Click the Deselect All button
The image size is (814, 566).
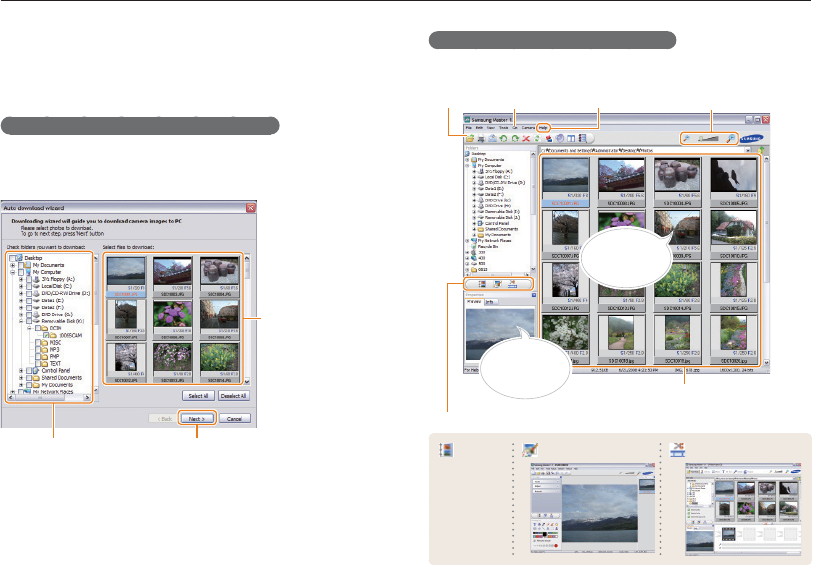click(x=234, y=396)
